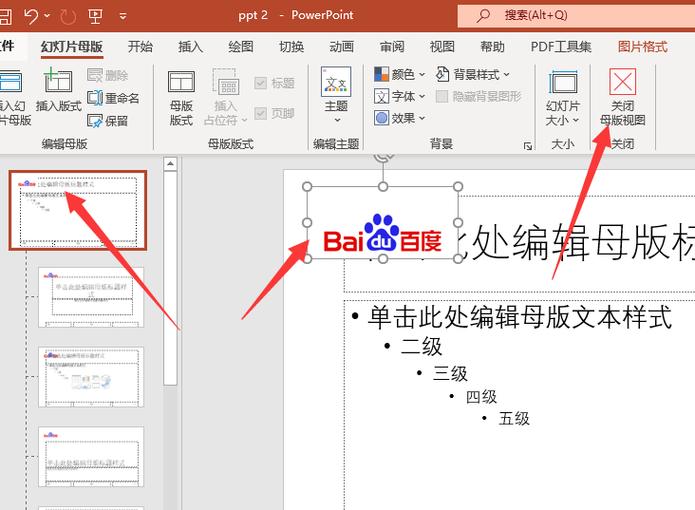Viewport: 695px width, 510px height.
Task: Click the thumbnail pane scroll up arrow
Action: pos(170,164)
